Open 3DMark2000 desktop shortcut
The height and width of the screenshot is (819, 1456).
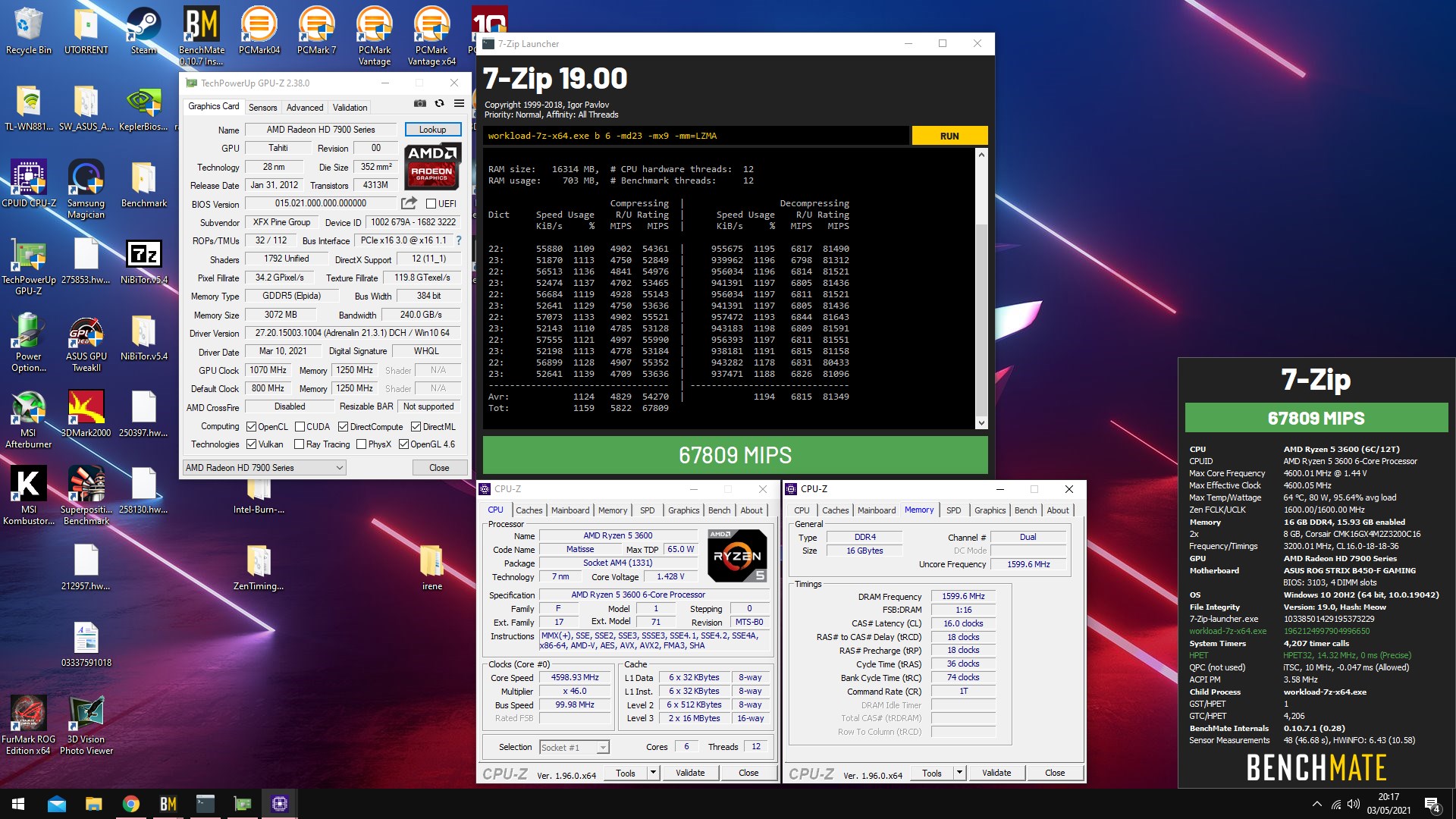[x=86, y=413]
